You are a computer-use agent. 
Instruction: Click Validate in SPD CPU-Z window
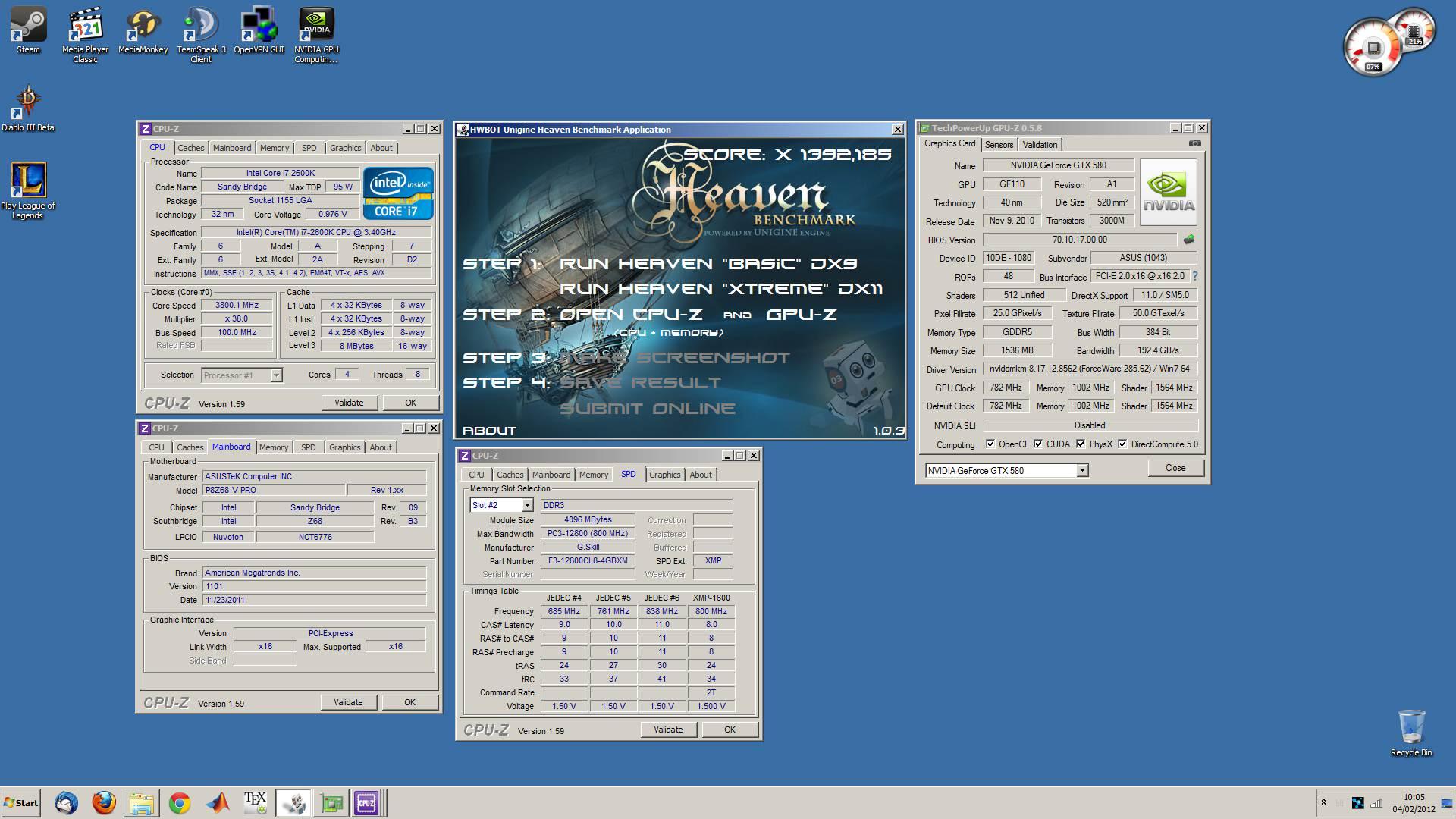pos(668,730)
